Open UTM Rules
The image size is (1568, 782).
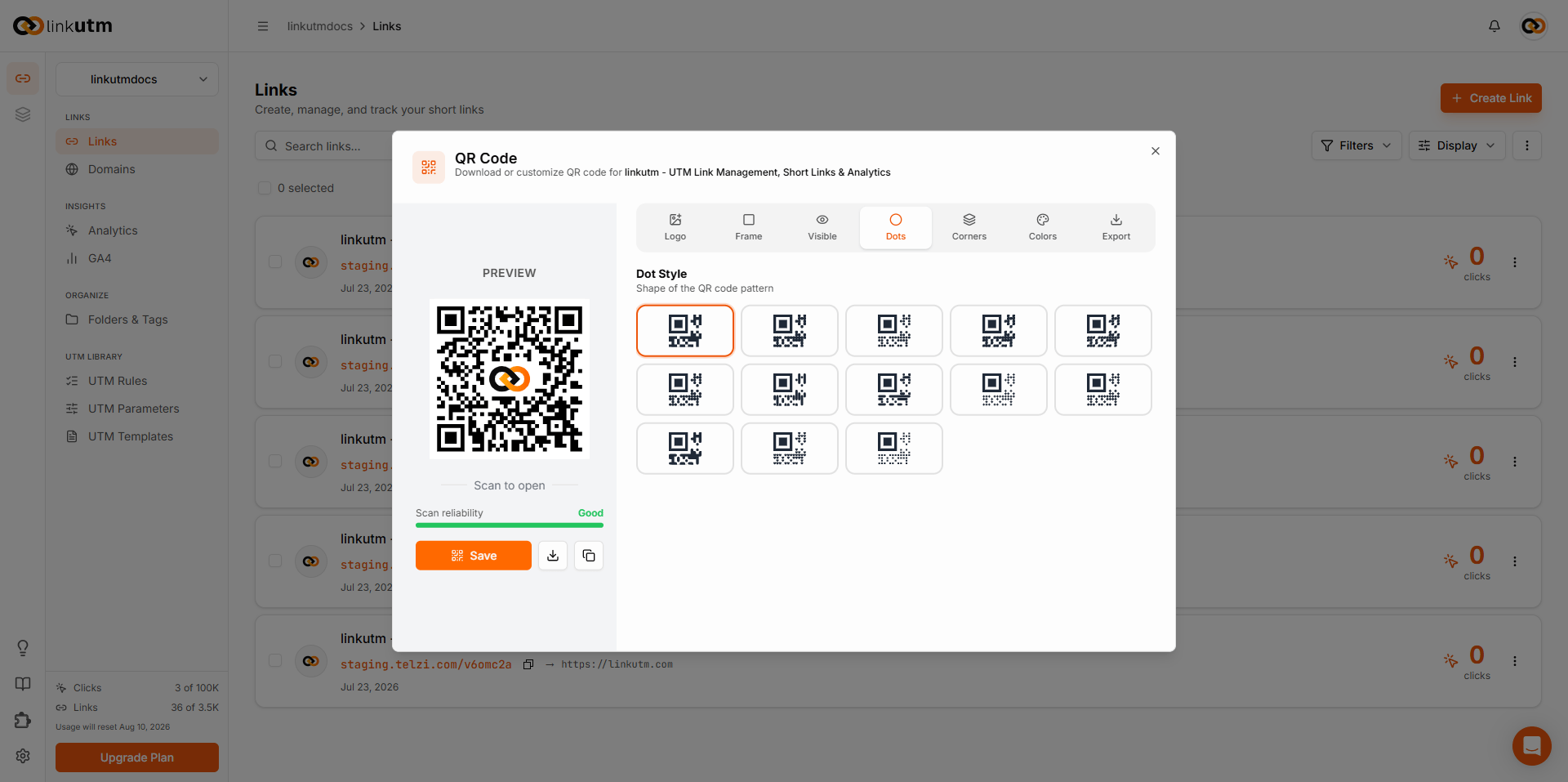point(137,381)
